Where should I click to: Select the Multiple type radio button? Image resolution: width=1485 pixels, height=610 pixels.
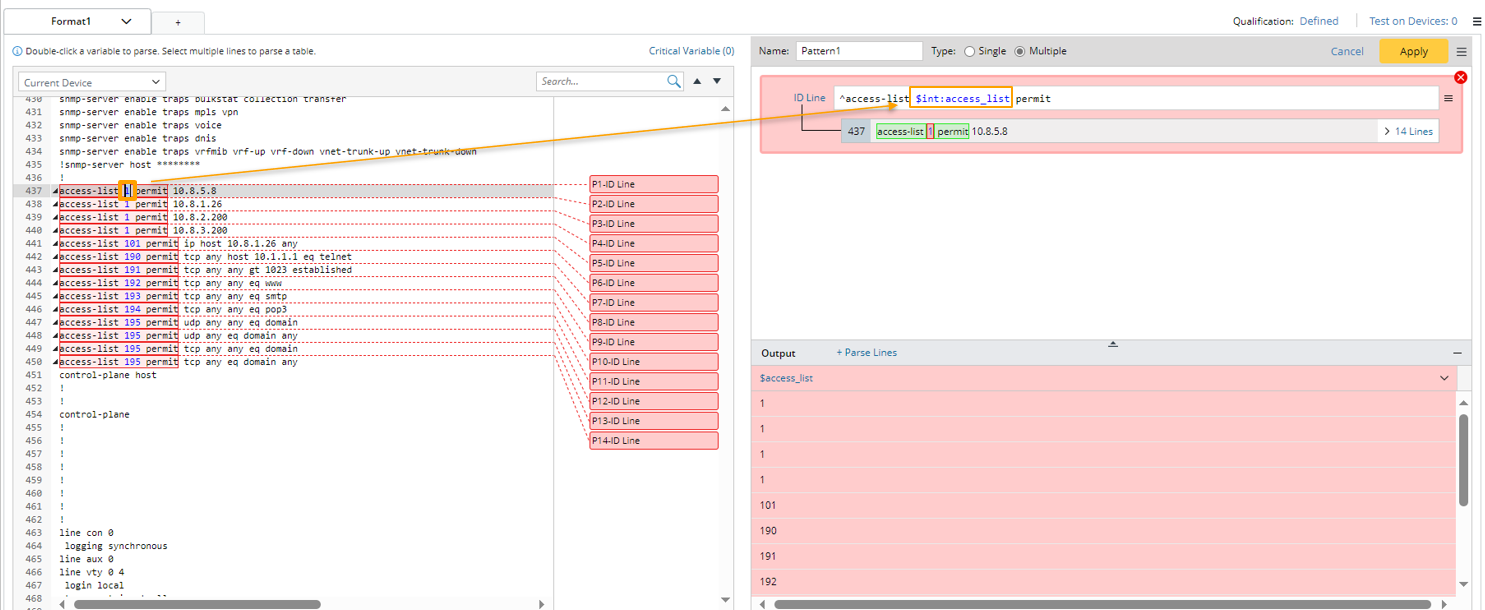tap(1020, 51)
